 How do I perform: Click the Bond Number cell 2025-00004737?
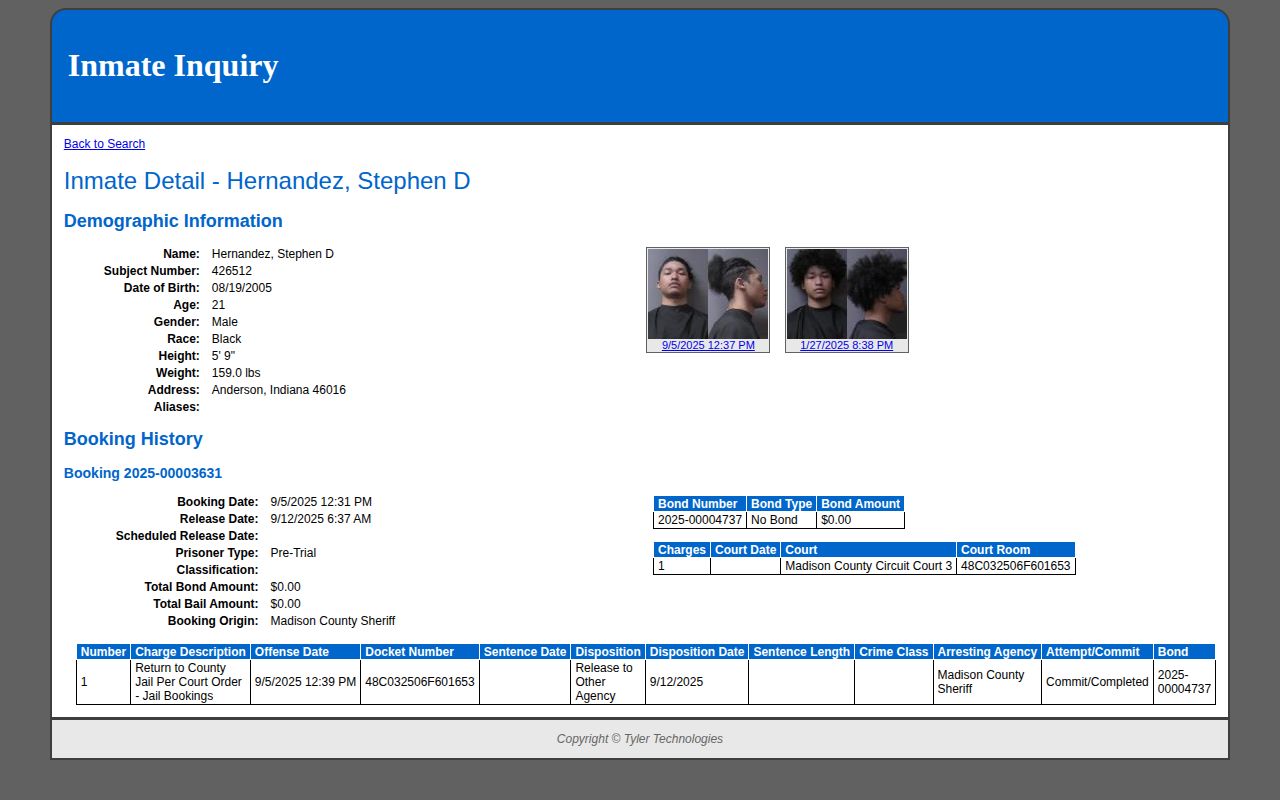(700, 520)
